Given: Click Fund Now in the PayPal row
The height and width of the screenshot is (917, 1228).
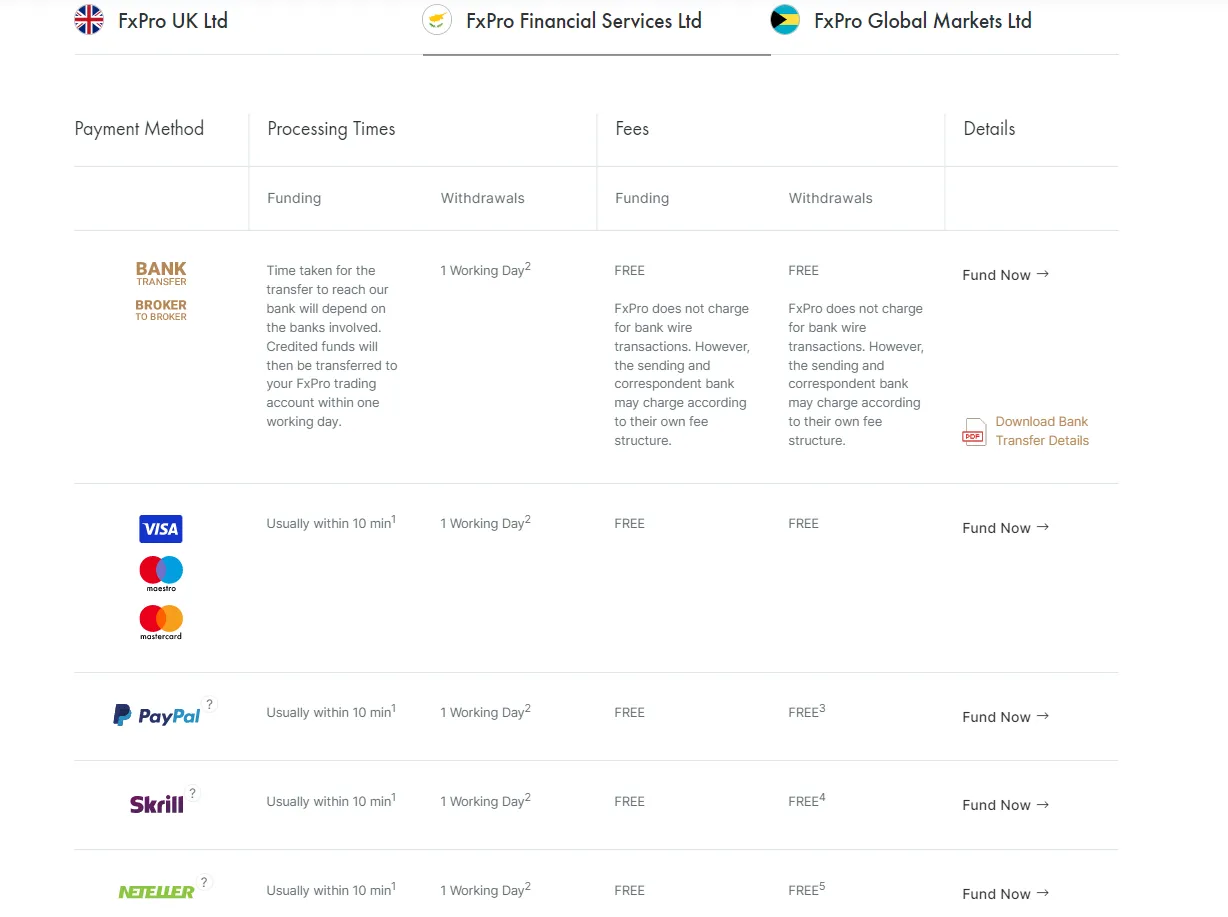Looking at the screenshot, I should [1006, 717].
